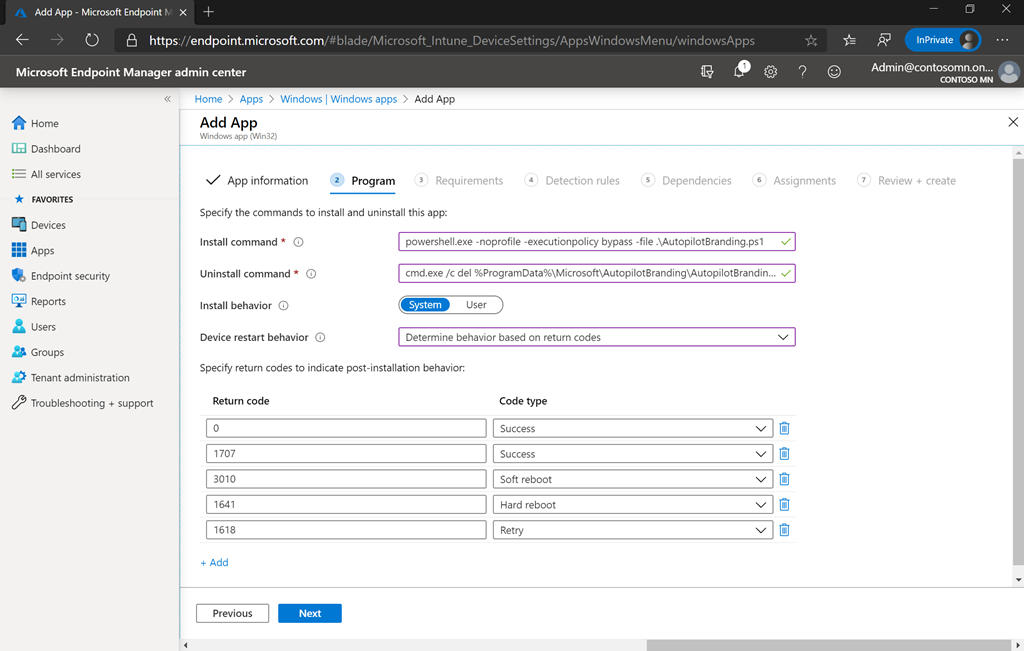Click the Next button
The image size is (1024, 651).
310,613
